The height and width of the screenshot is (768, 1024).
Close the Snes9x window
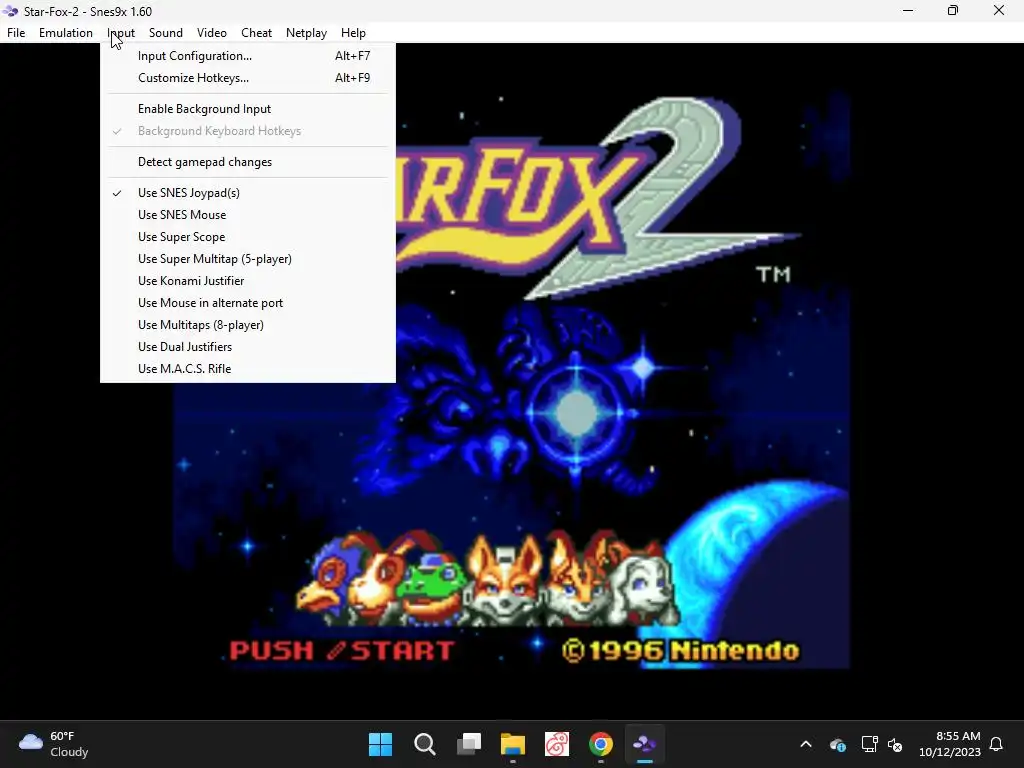tap(999, 10)
